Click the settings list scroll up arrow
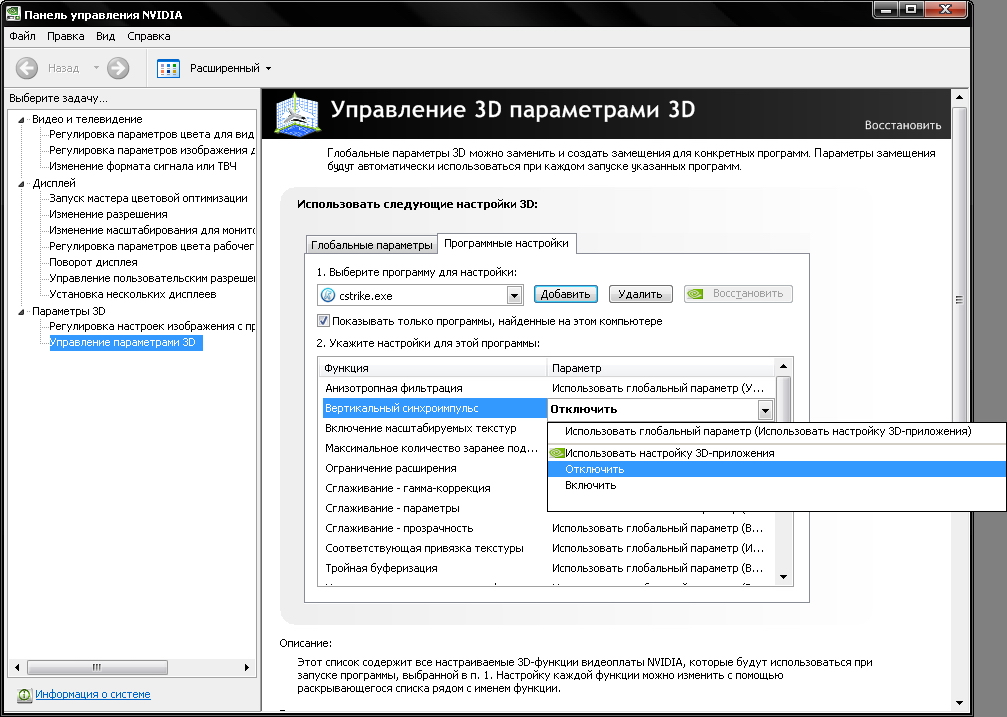This screenshot has height=717, width=1007. click(x=783, y=367)
